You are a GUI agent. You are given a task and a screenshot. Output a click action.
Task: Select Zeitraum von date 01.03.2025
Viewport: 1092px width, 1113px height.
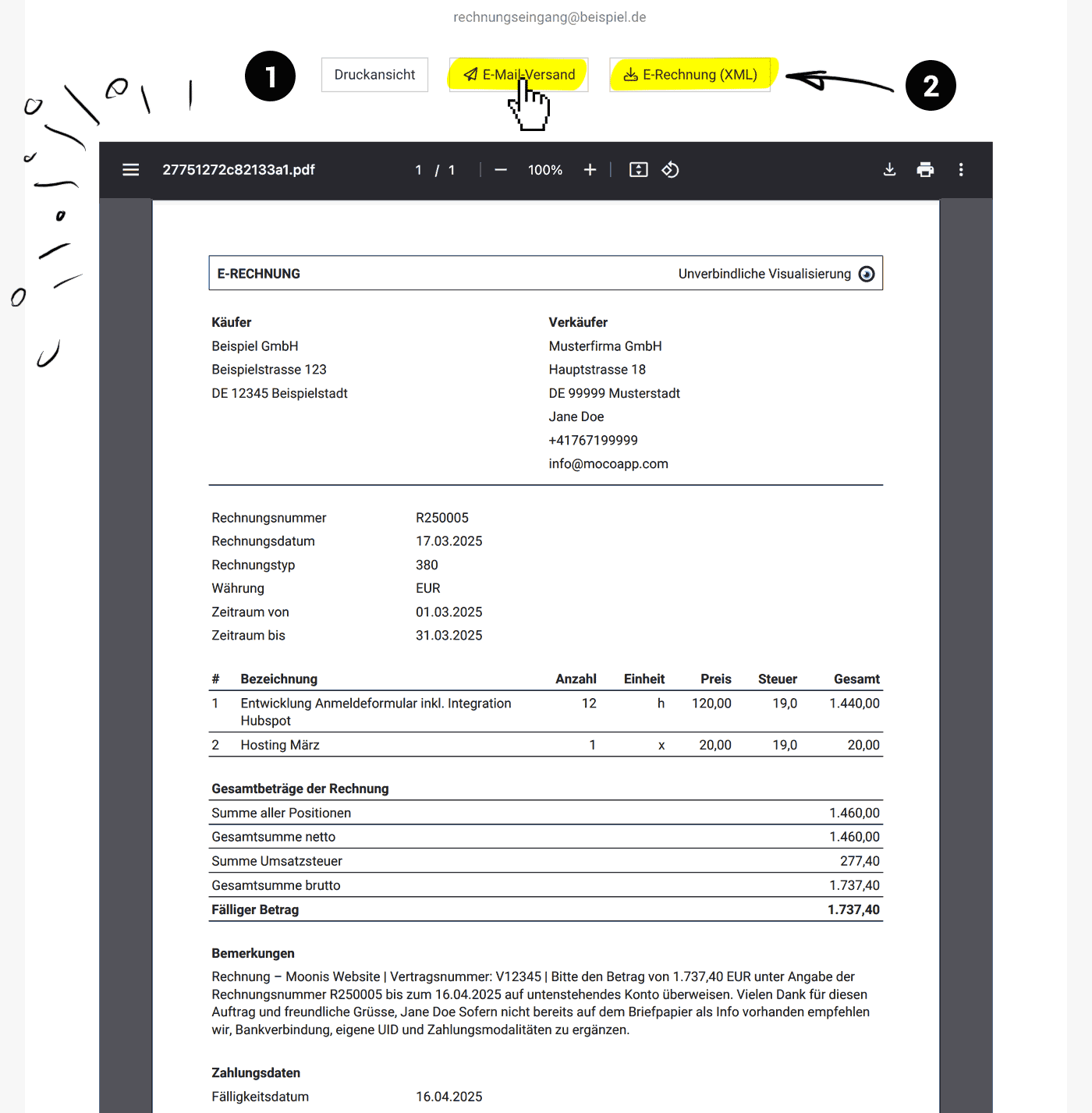click(449, 612)
